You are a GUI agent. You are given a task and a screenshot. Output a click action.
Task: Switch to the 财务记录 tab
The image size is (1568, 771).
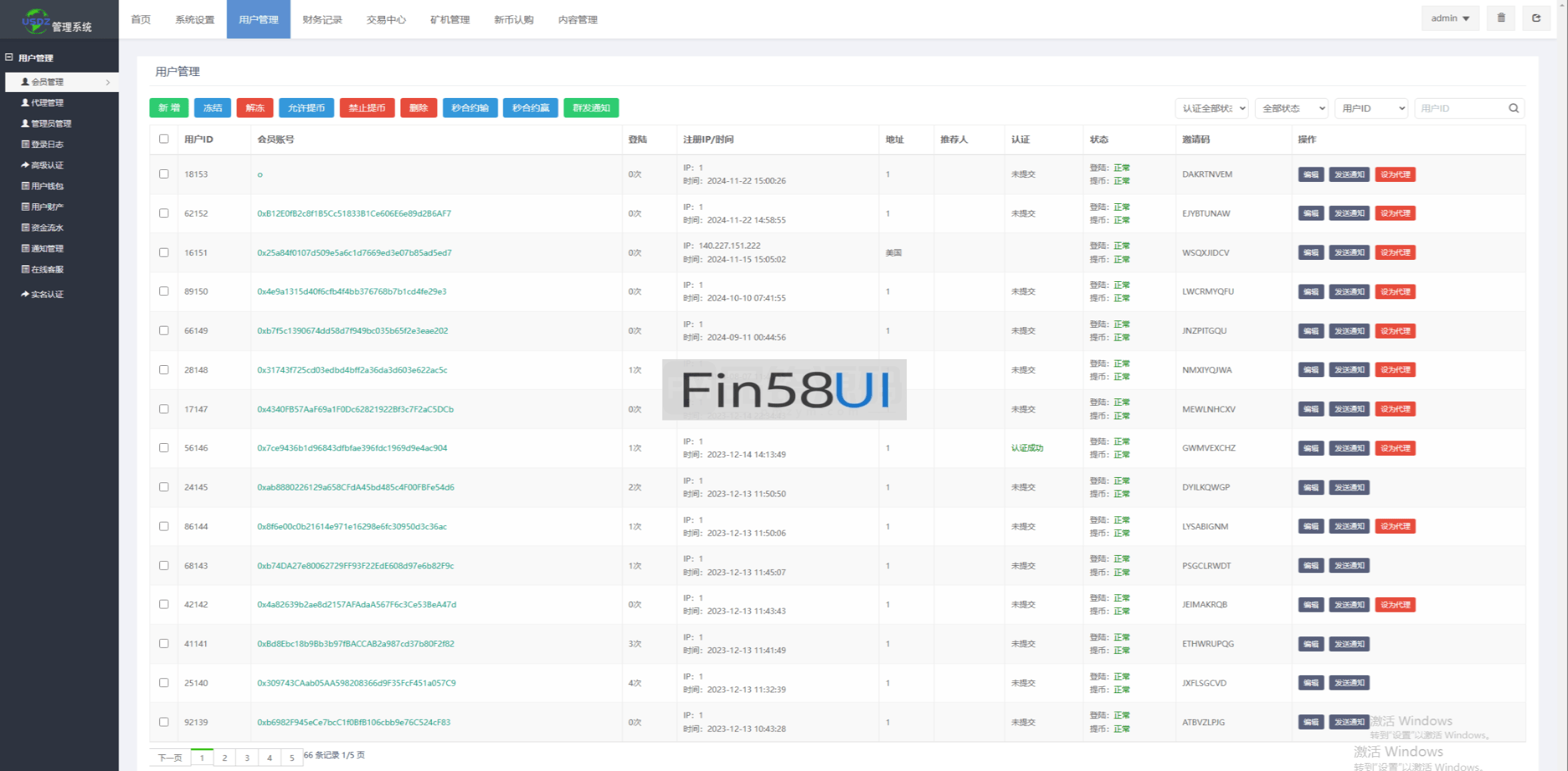pos(322,19)
